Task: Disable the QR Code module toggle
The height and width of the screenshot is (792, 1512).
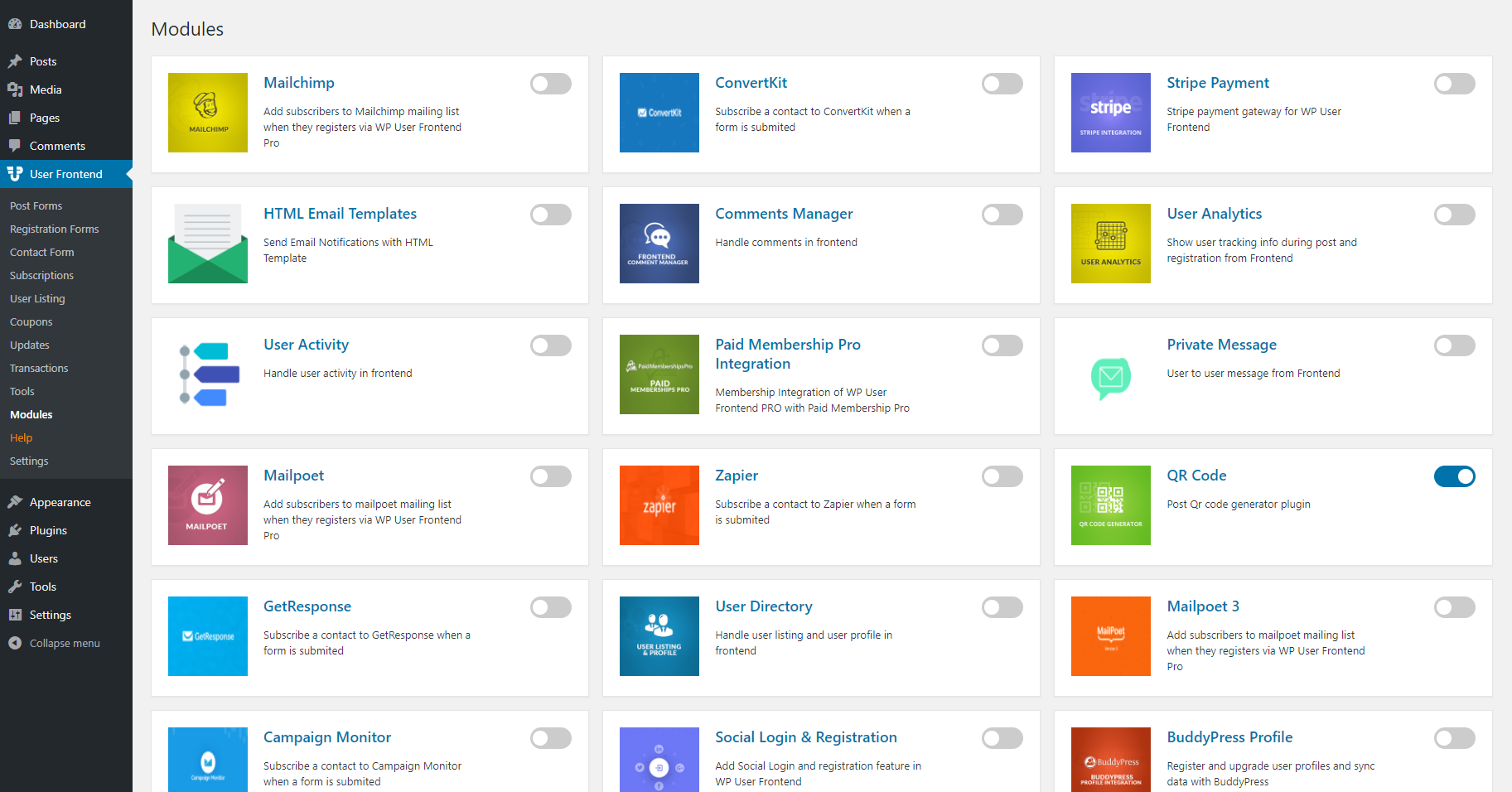Action: (x=1455, y=476)
